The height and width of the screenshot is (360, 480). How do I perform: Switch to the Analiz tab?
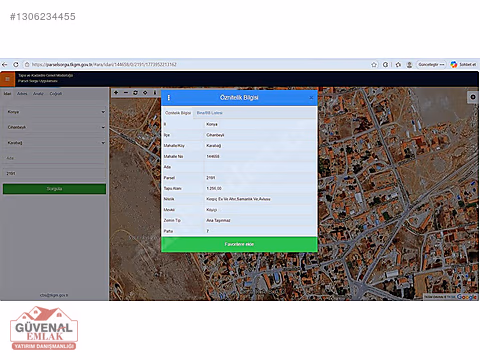(38, 94)
